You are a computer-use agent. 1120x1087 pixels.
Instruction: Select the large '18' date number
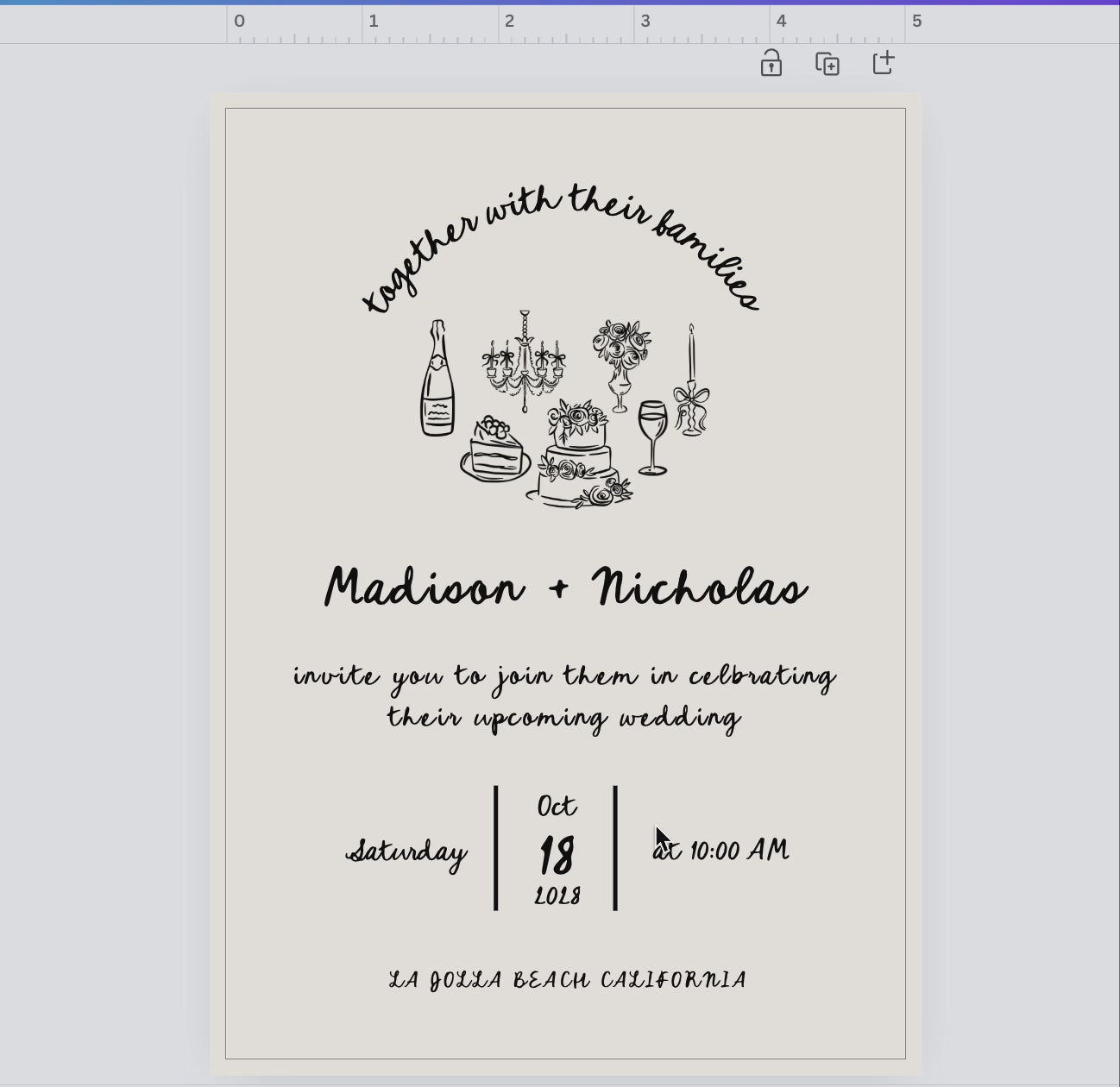point(557,856)
